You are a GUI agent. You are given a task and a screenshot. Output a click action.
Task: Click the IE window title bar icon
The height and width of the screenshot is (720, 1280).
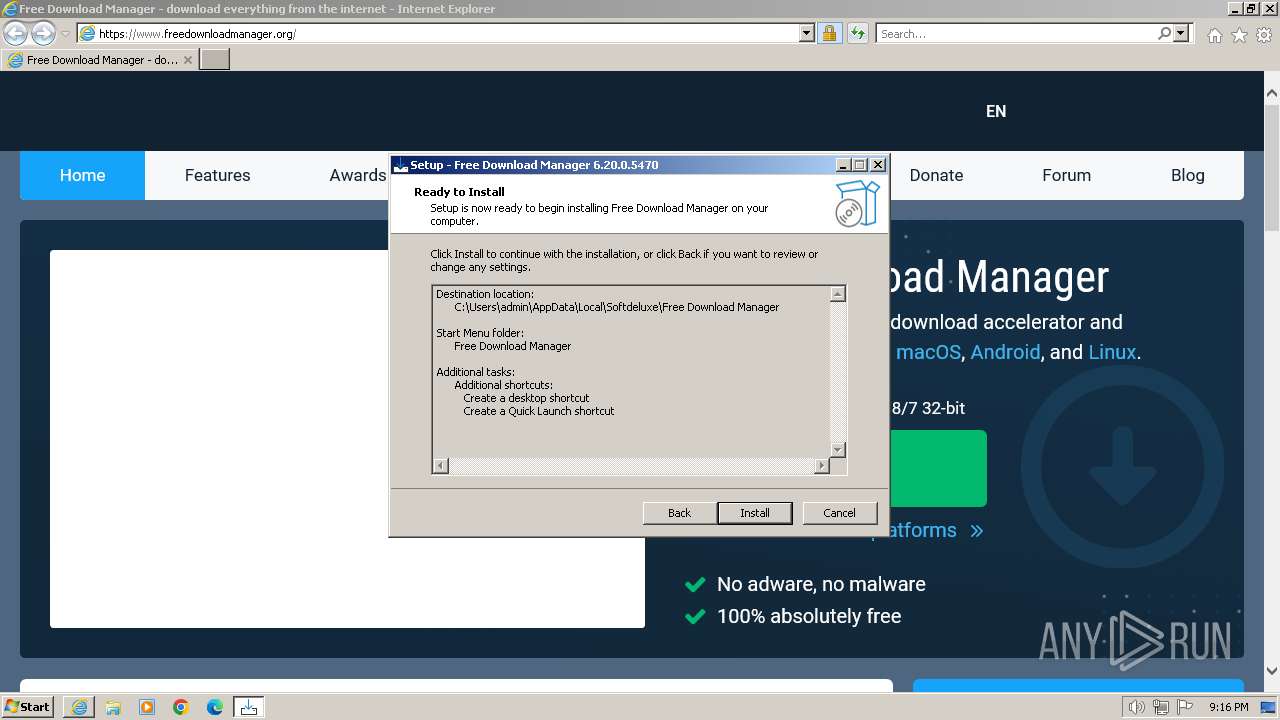click(10, 9)
